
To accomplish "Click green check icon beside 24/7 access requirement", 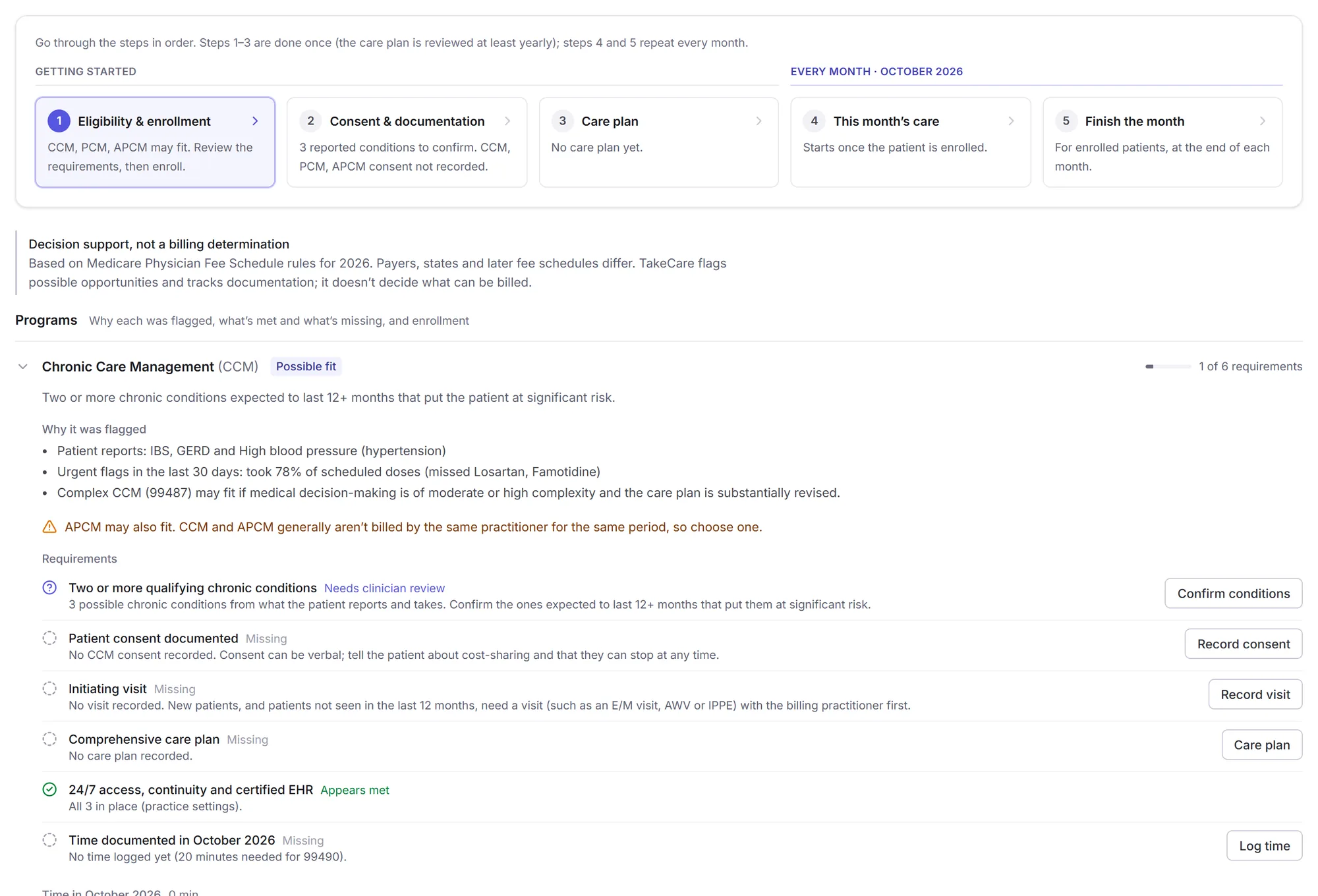I will point(49,789).
